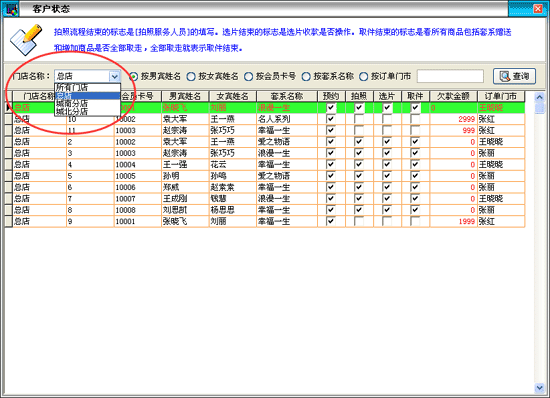This screenshot has height=398, width=550.
Task: Select the 按订单门市 radio button
Action: click(363, 76)
